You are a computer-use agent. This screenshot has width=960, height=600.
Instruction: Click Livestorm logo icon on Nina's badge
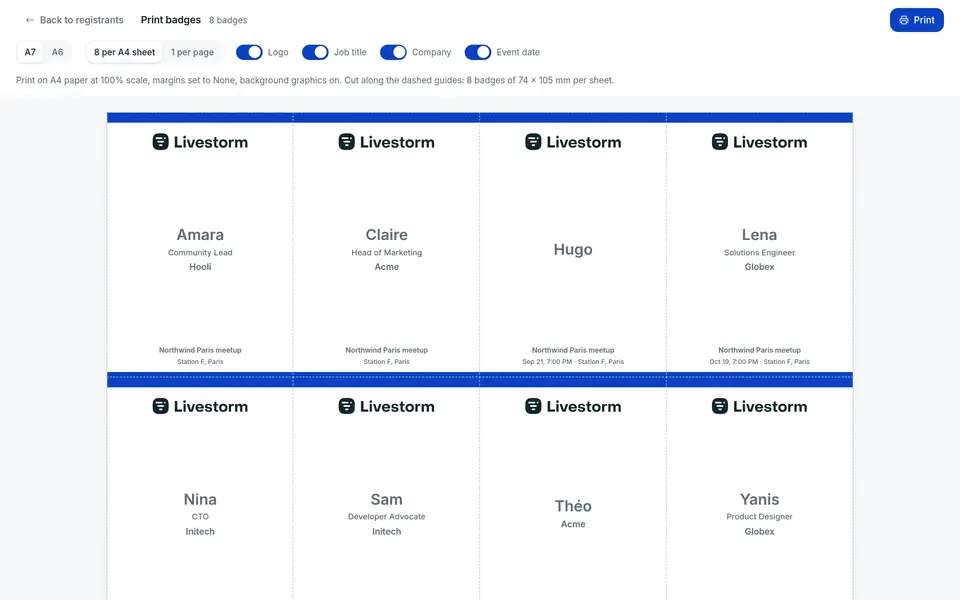(x=160, y=406)
